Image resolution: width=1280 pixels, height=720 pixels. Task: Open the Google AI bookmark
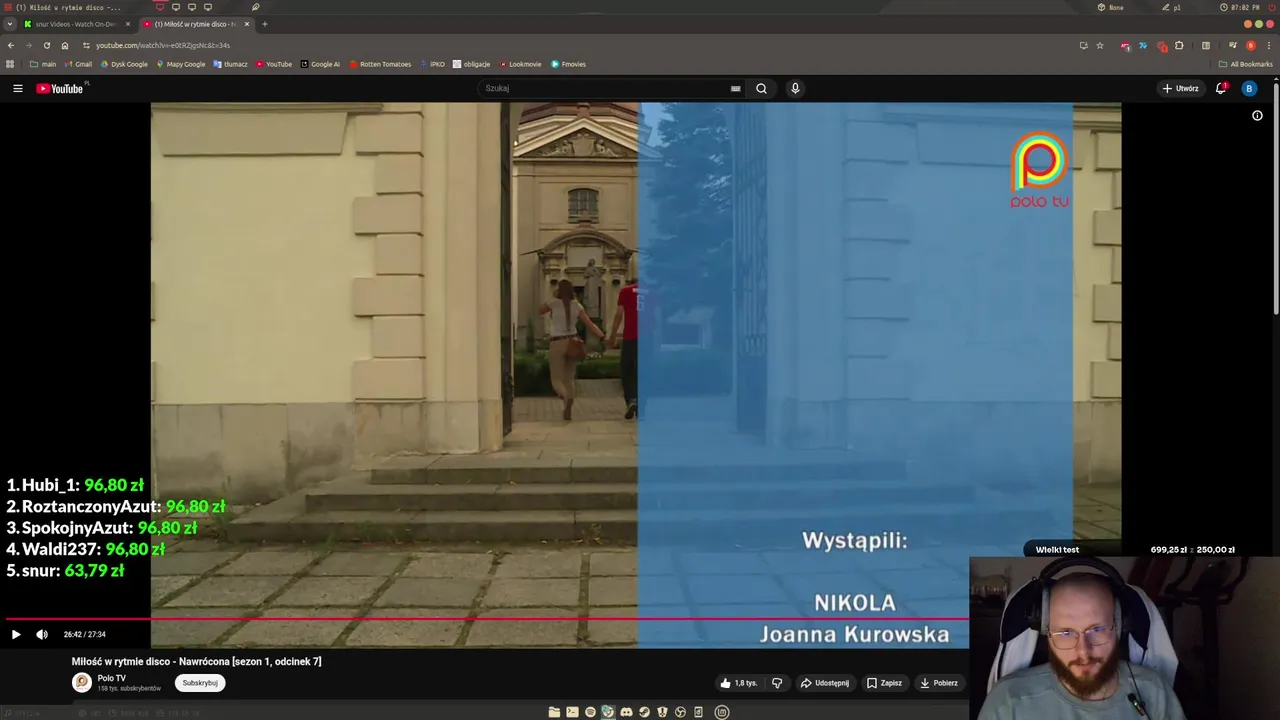(320, 64)
